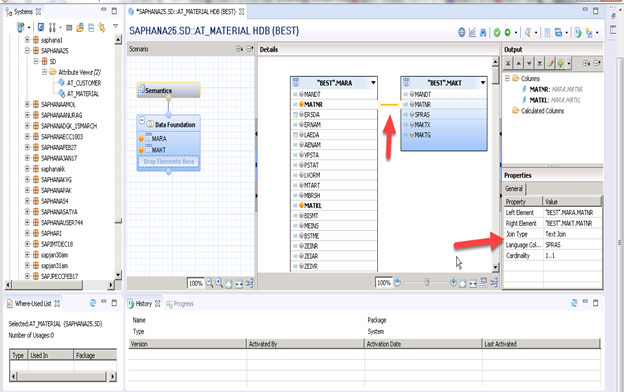Select the MATKL column in BEST.MARA
Viewport: 624px width, 392px height.
(x=334, y=205)
